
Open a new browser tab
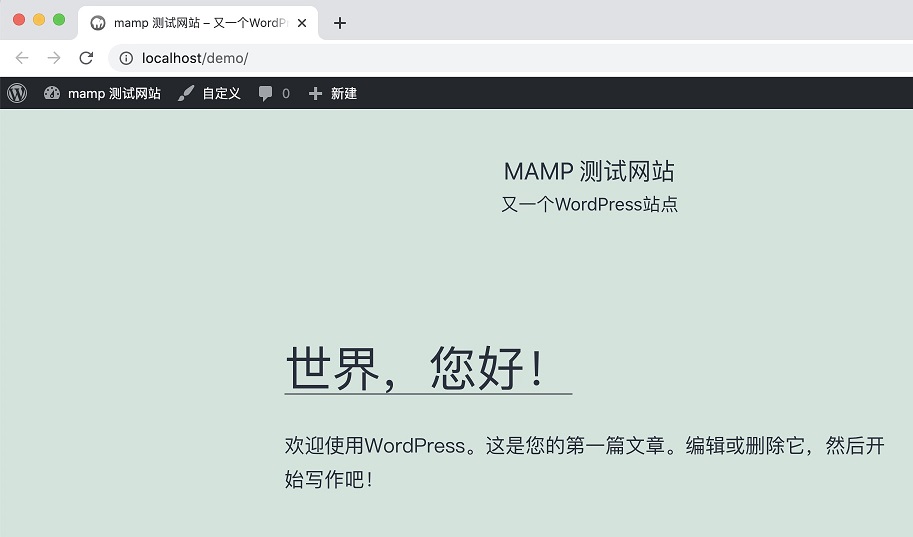coord(340,23)
